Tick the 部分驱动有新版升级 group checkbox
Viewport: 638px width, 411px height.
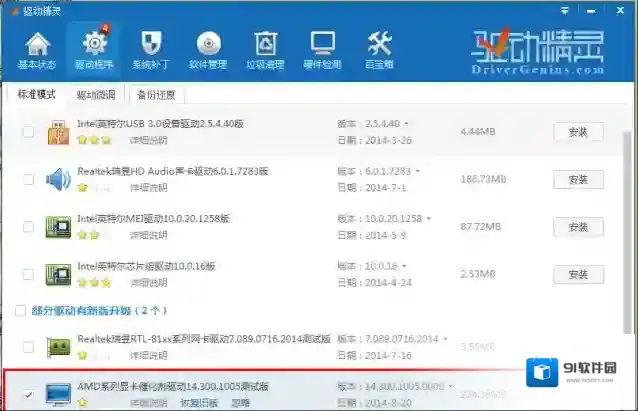click(x=21, y=311)
